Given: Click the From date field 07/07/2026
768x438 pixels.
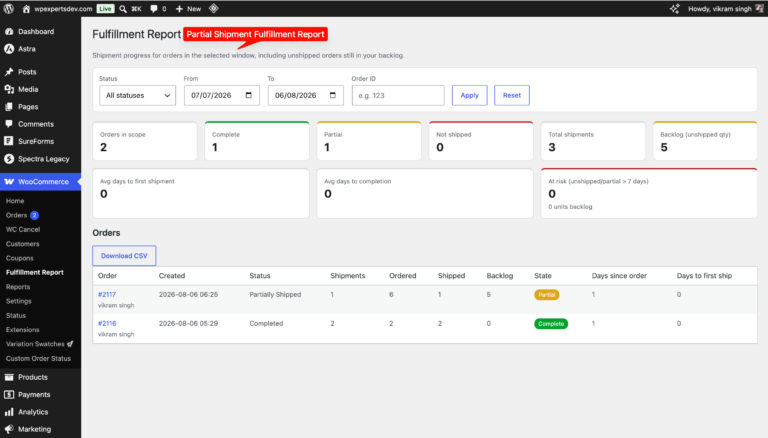Looking at the screenshot, I should [221, 95].
